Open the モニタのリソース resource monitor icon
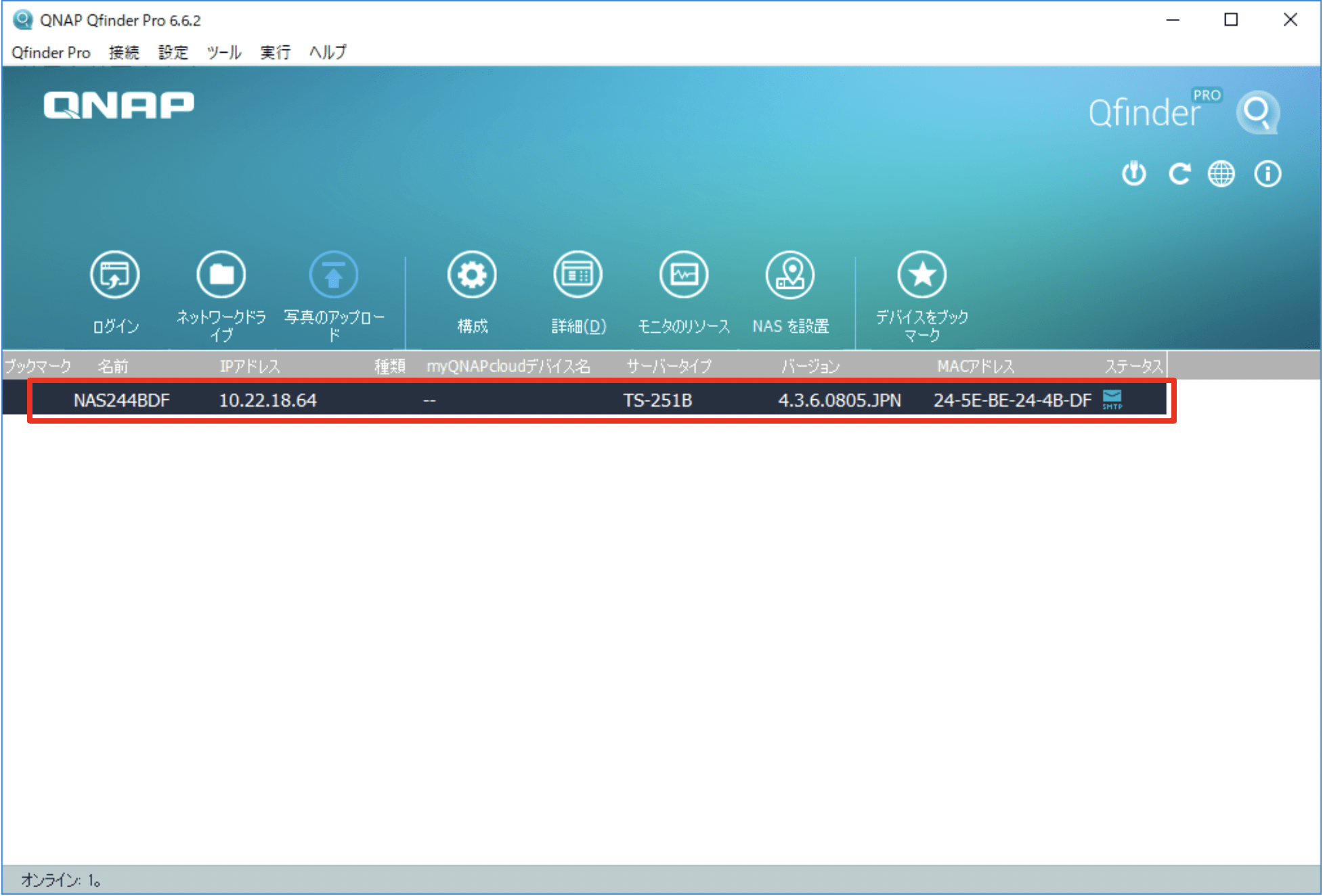Image resolution: width=1323 pixels, height=896 pixels. [684, 275]
